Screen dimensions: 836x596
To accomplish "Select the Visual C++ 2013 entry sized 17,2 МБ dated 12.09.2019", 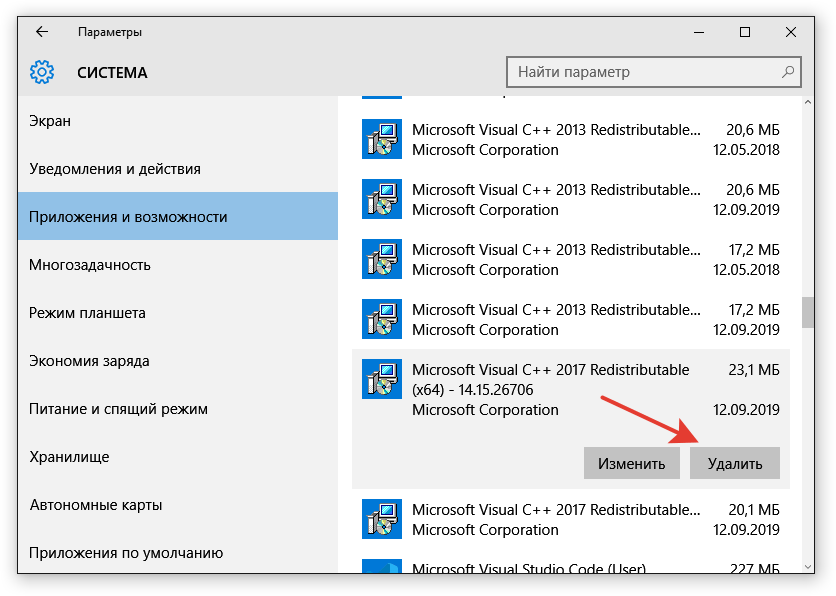I will [570, 319].
